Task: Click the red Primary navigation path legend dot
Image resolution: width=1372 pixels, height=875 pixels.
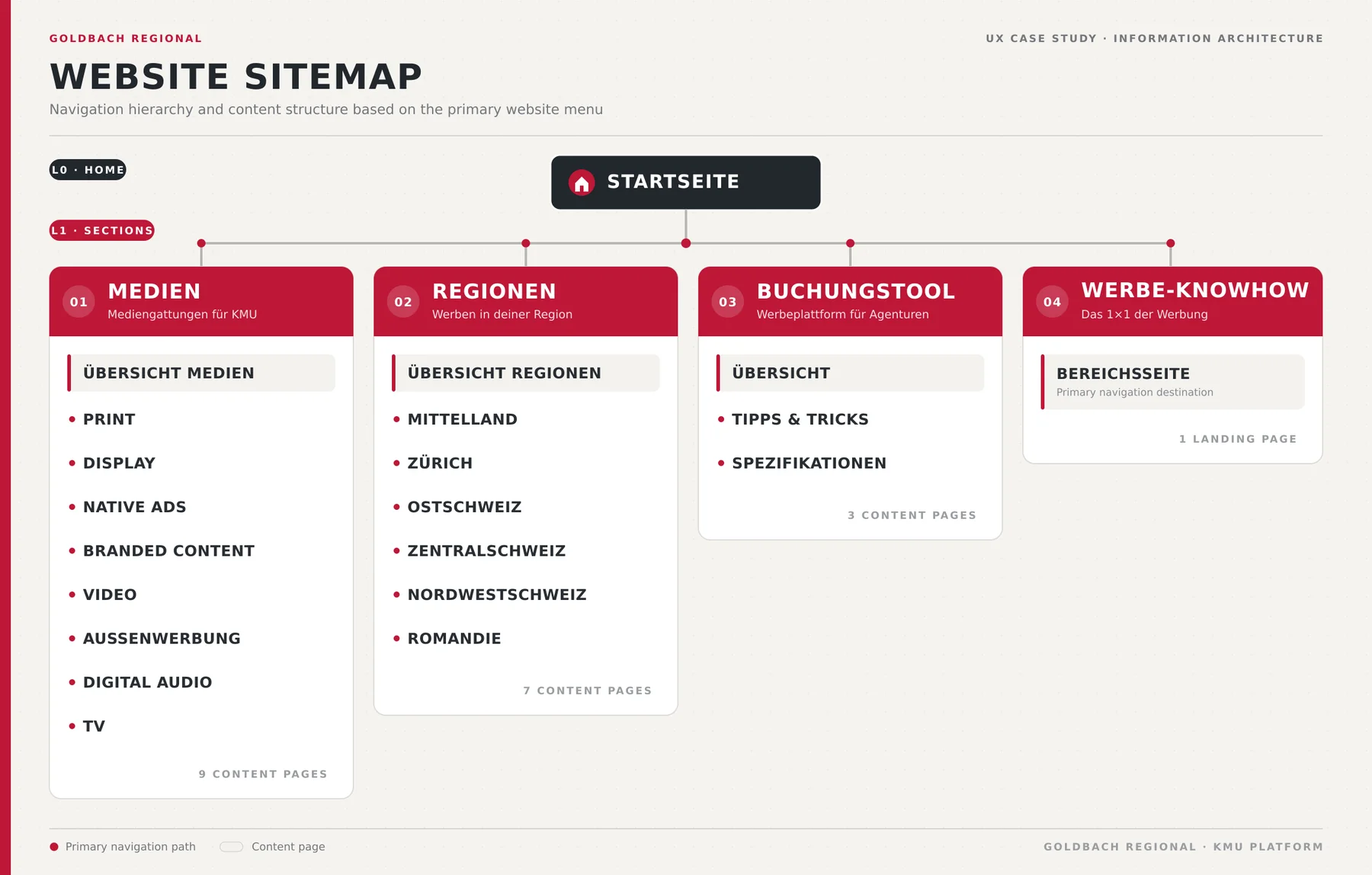Action: tap(54, 847)
